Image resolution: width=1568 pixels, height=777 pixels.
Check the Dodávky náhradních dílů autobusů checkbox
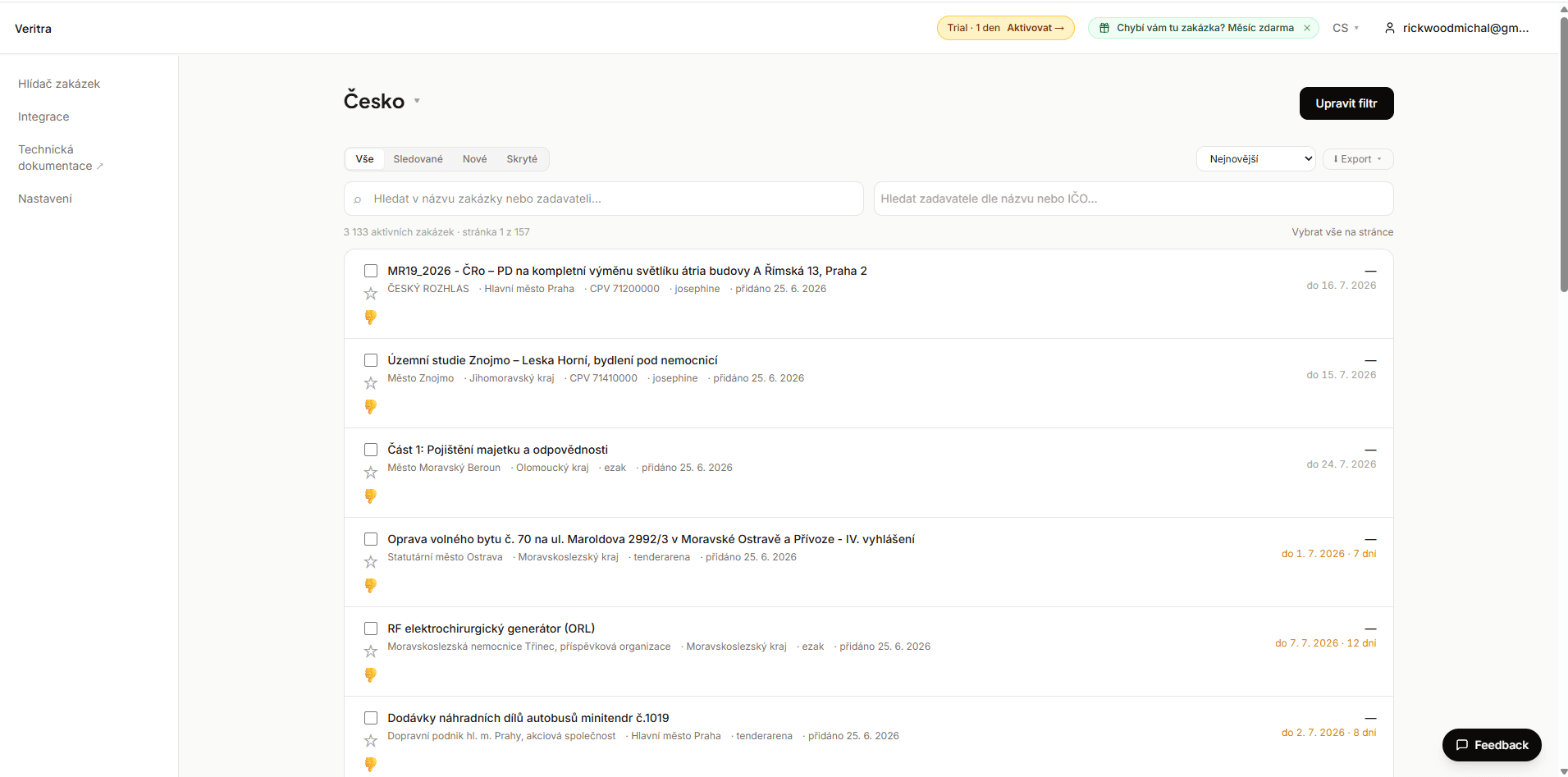click(x=371, y=718)
